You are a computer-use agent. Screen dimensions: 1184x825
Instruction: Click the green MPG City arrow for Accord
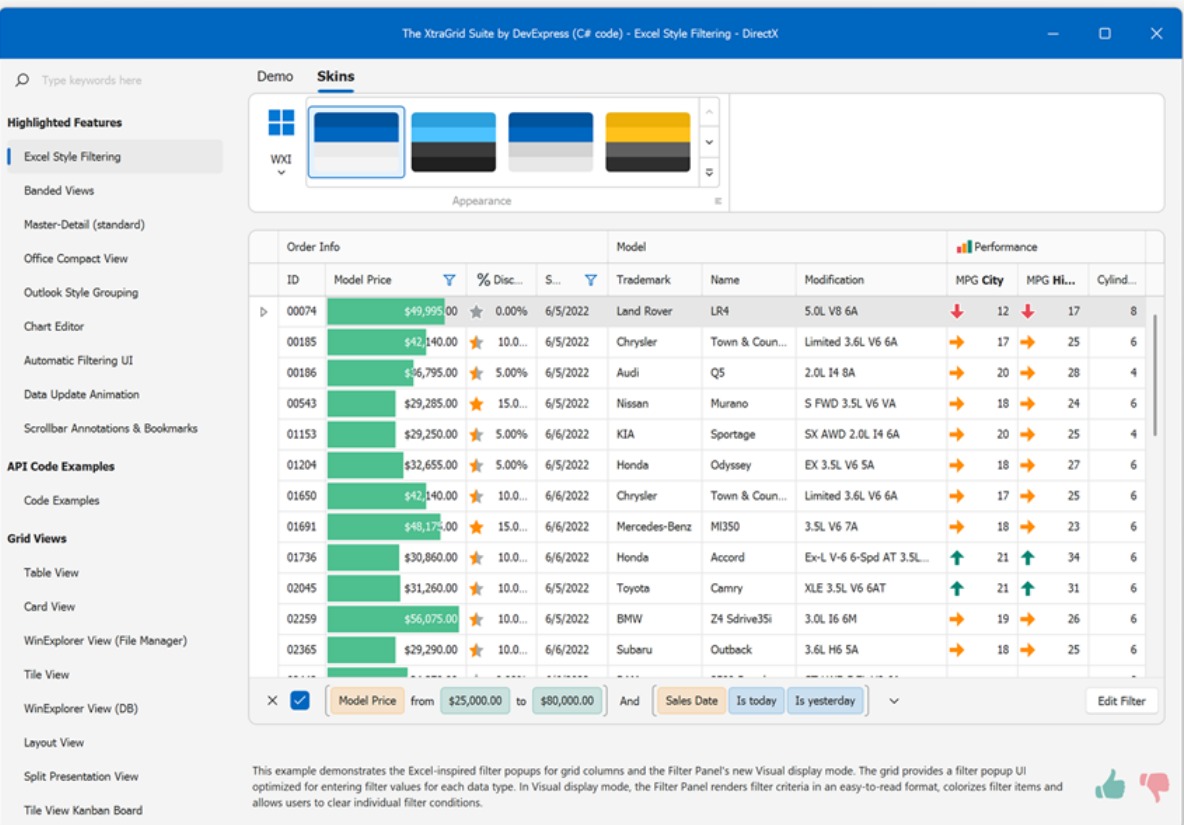pos(957,558)
